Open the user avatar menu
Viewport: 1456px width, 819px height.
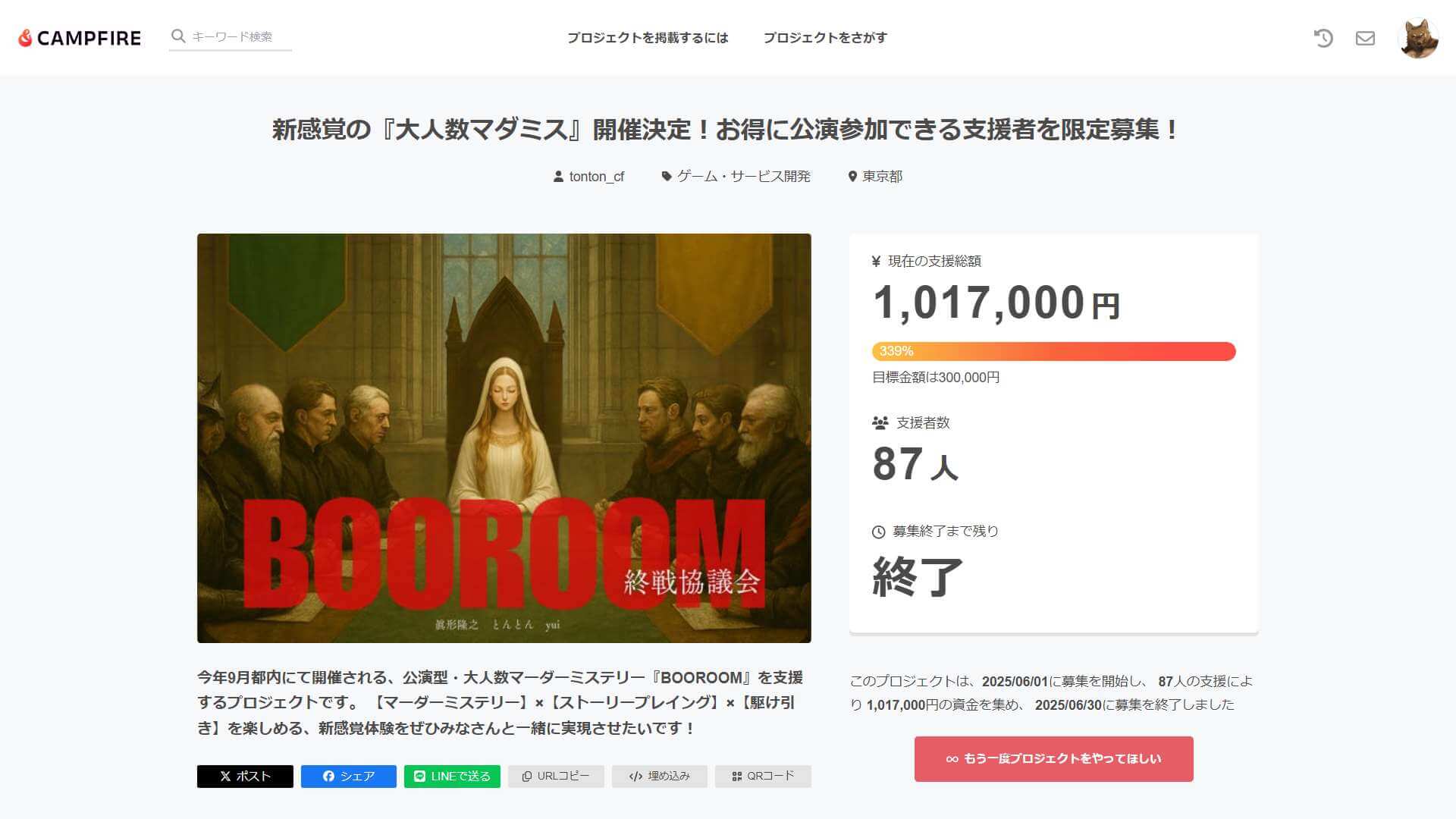pos(1418,38)
